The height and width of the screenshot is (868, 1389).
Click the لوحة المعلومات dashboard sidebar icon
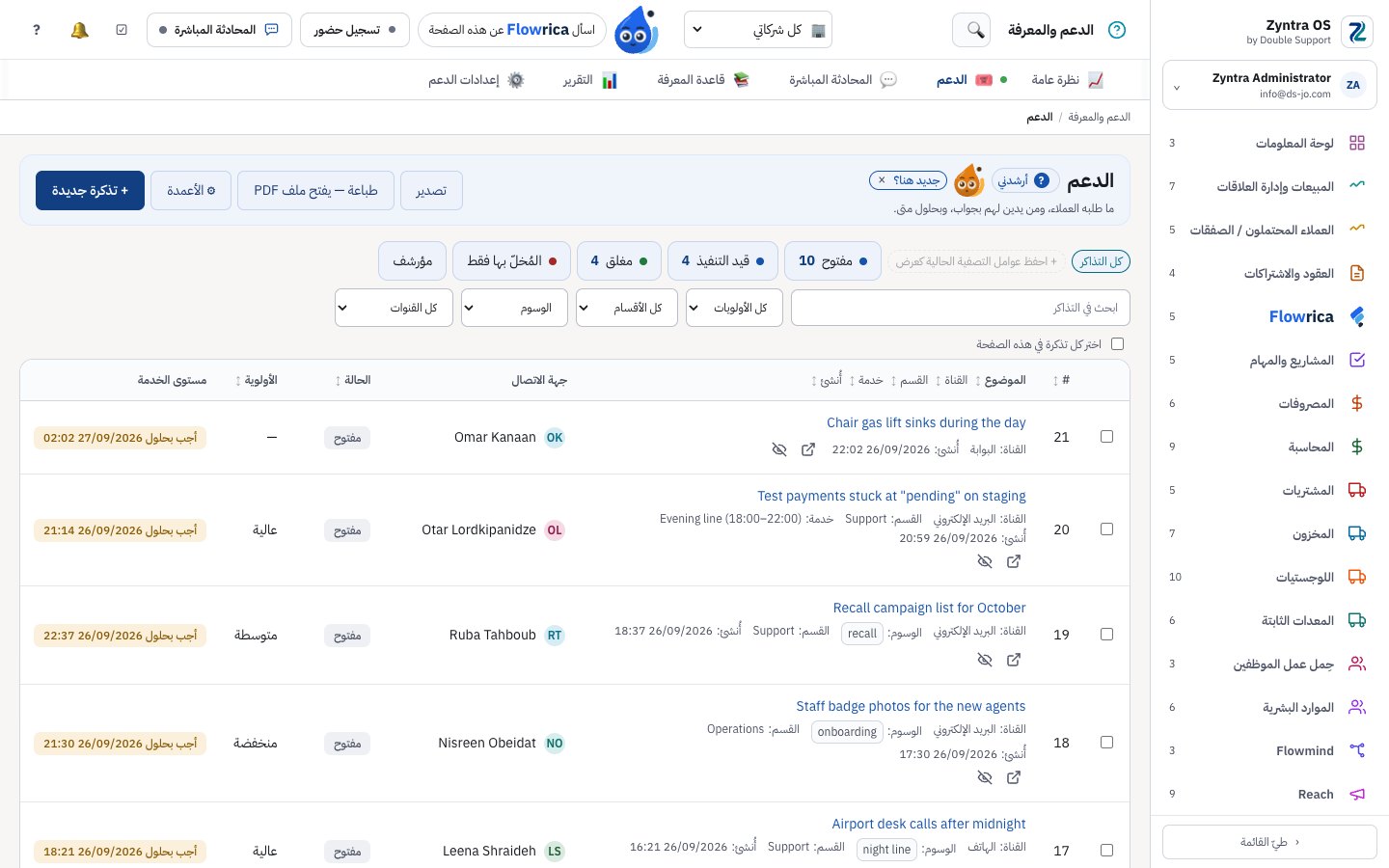click(1357, 143)
